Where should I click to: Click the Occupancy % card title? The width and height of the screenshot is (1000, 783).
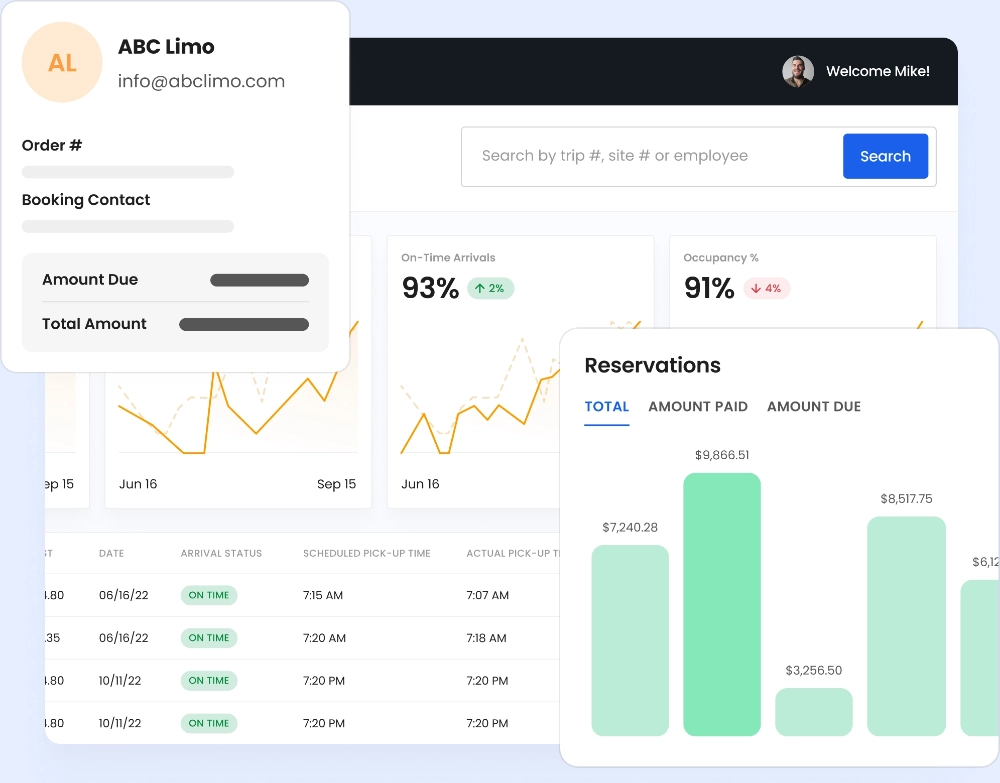pos(721,258)
